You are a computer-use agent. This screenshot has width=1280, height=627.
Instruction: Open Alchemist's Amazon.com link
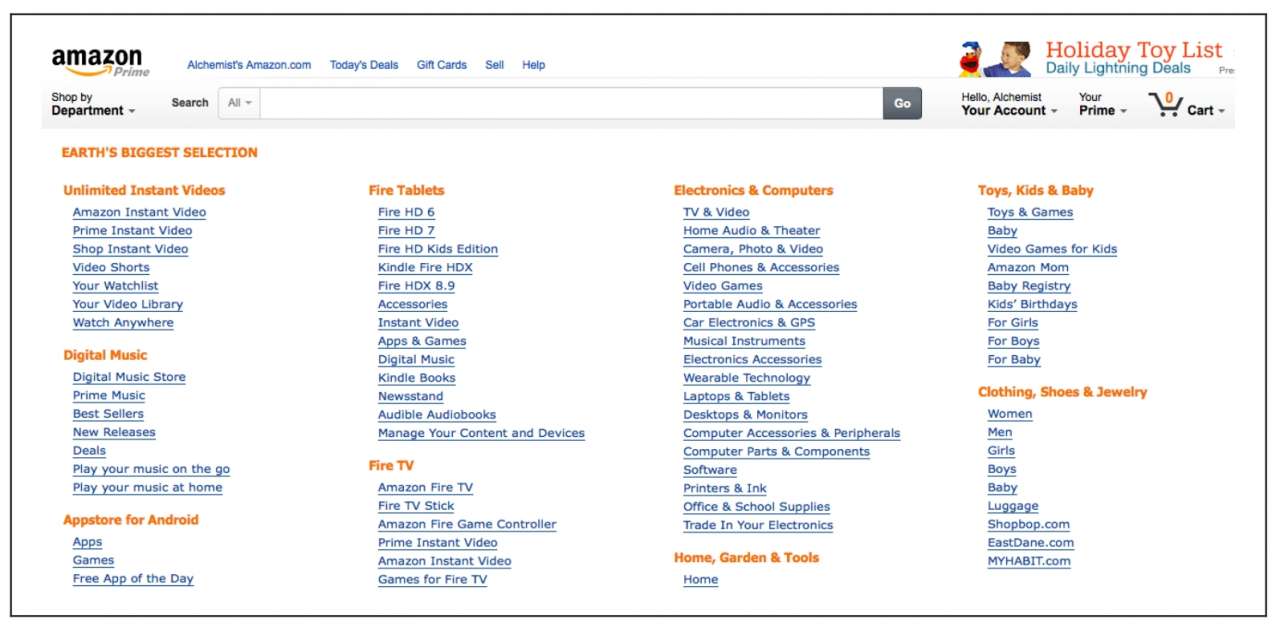249,65
